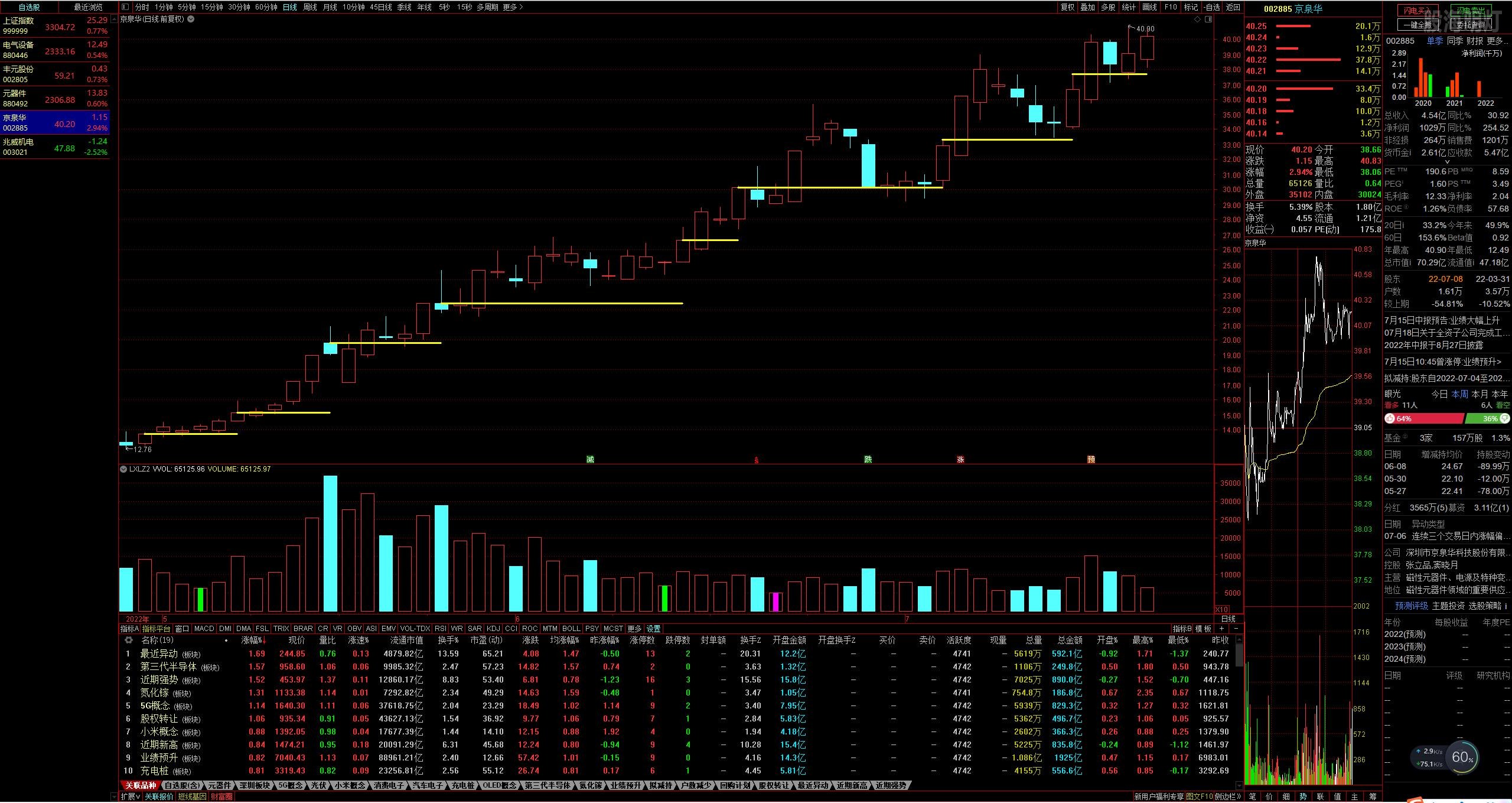Open the 财富圈 tab
1512x803 pixels.
click(221, 797)
